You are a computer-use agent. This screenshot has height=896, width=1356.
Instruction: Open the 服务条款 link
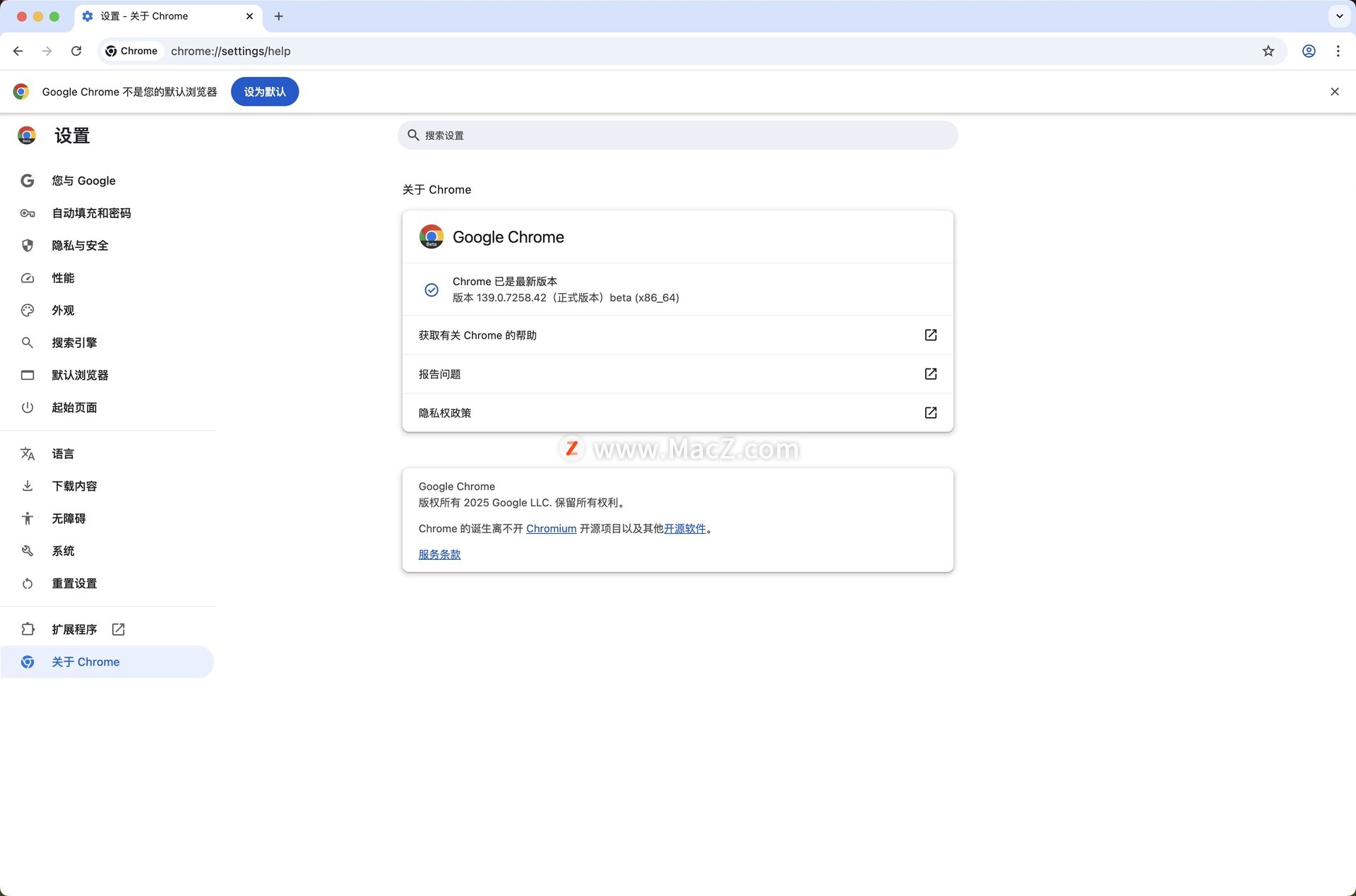[x=439, y=555]
